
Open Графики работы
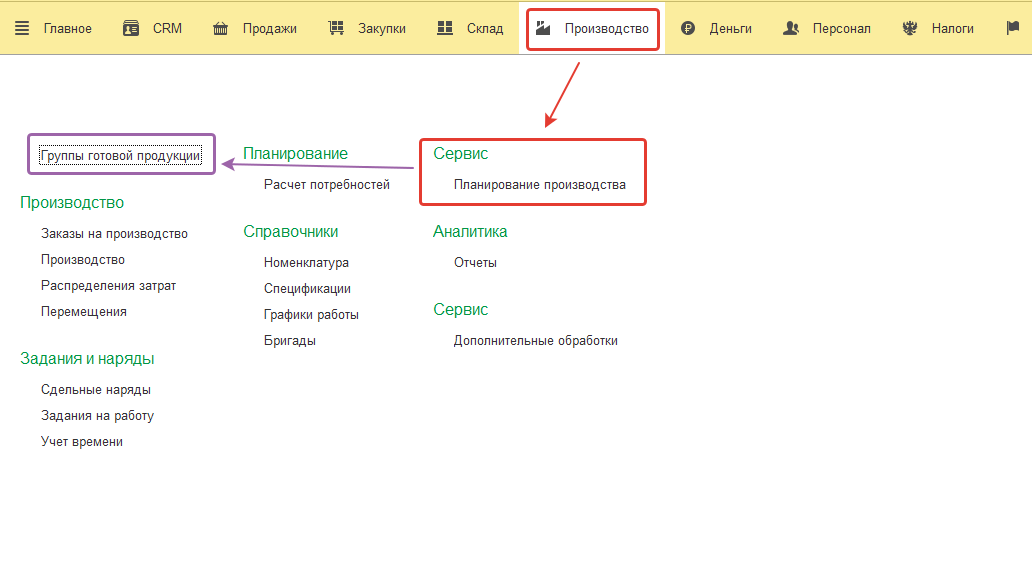(x=311, y=315)
